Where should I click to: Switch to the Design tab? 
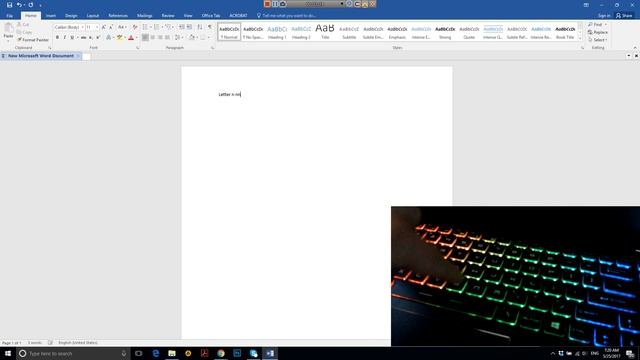[x=71, y=16]
